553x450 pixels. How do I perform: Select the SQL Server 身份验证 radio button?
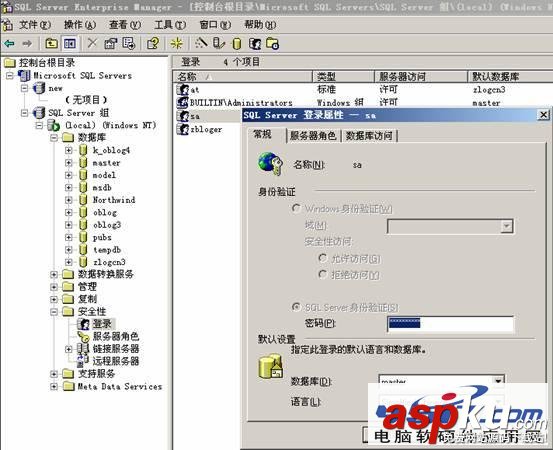(x=296, y=307)
